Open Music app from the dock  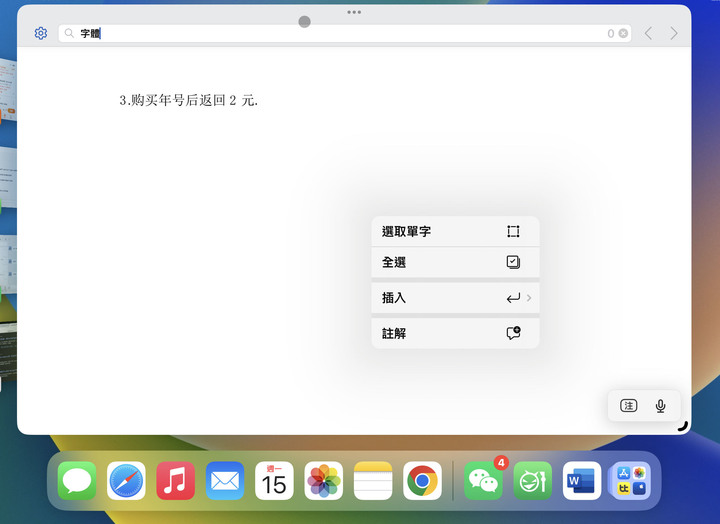175,481
